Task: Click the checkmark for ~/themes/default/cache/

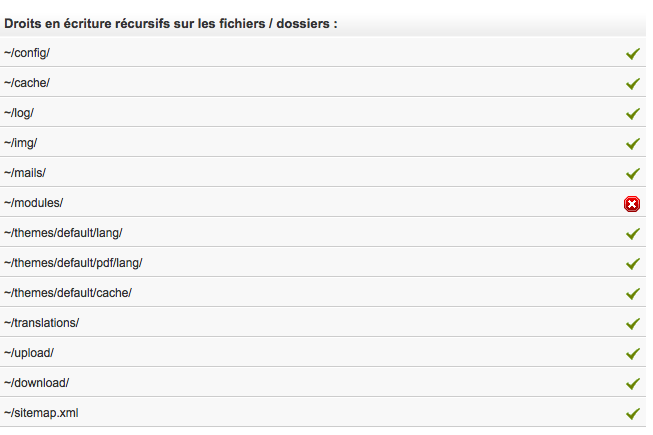Action: (633, 293)
